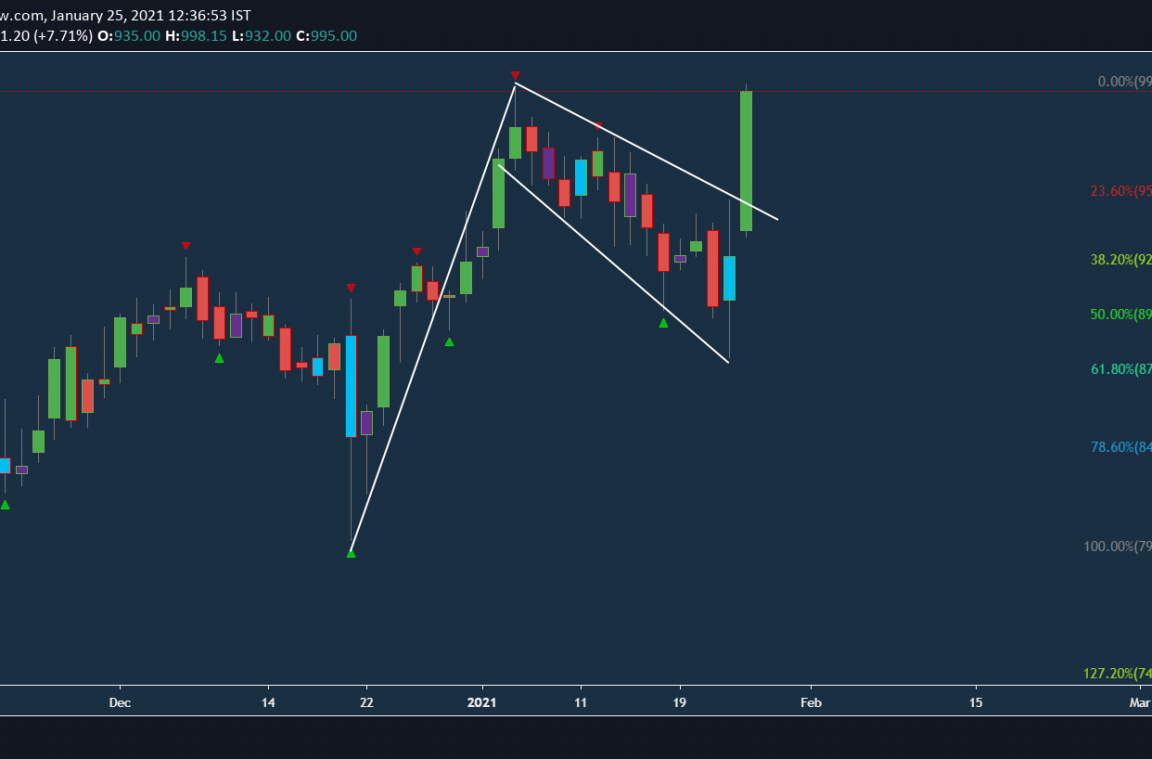The height and width of the screenshot is (759, 1152).
Task: Select the large green breakout candle
Action: click(747, 160)
